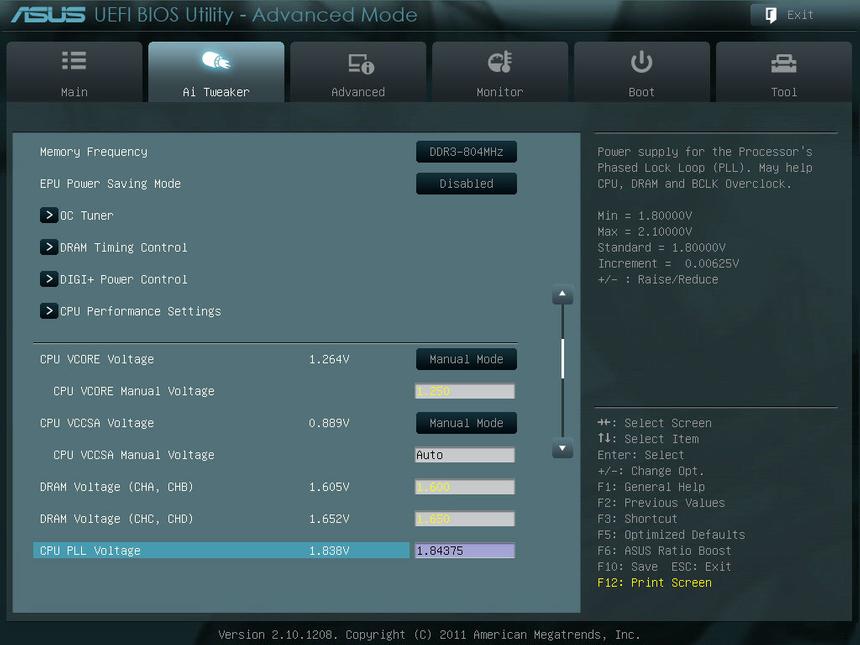Expand the OC Tuner submenu
The width and height of the screenshot is (860, 645).
point(49,215)
